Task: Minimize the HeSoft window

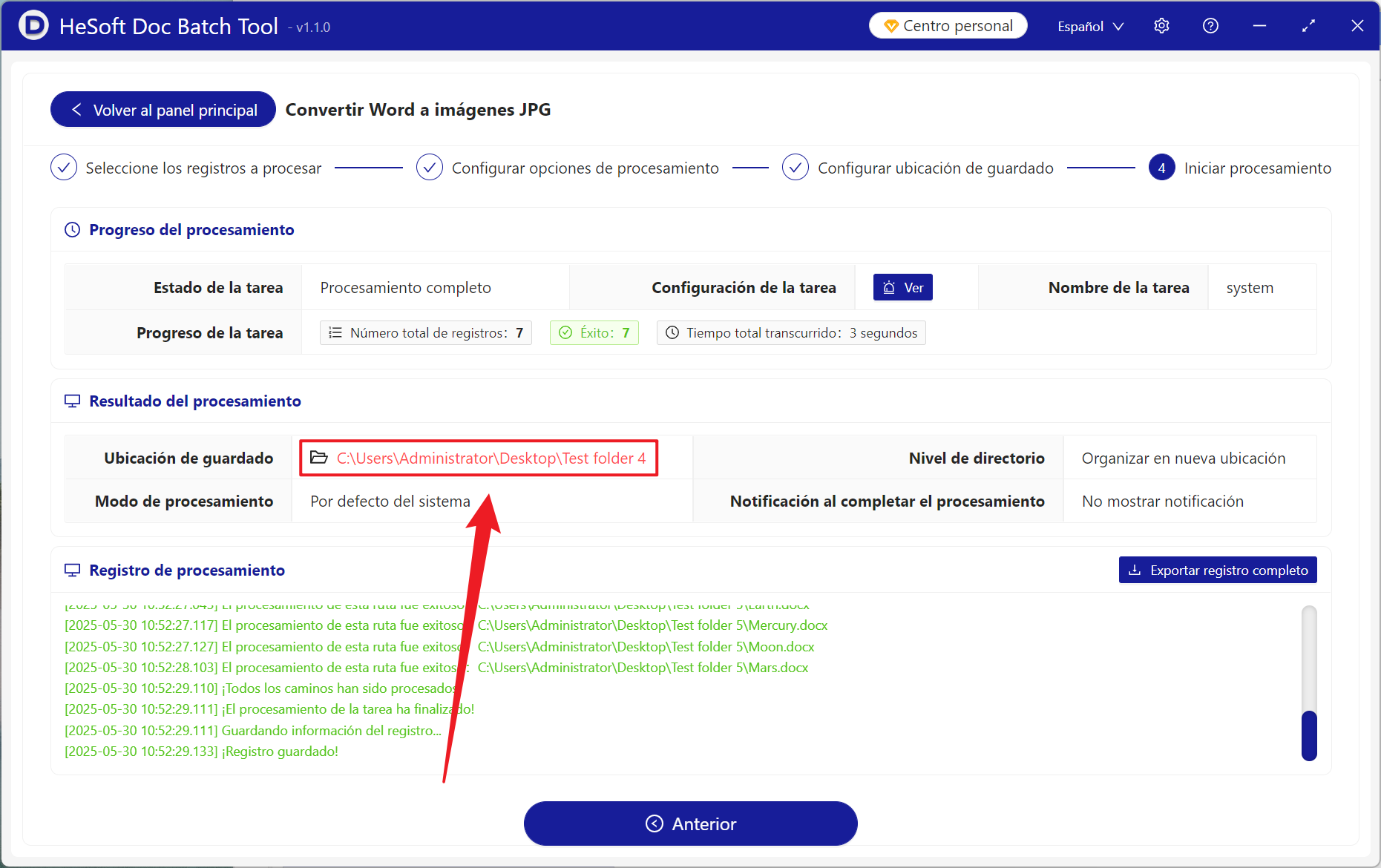Action: (1259, 26)
